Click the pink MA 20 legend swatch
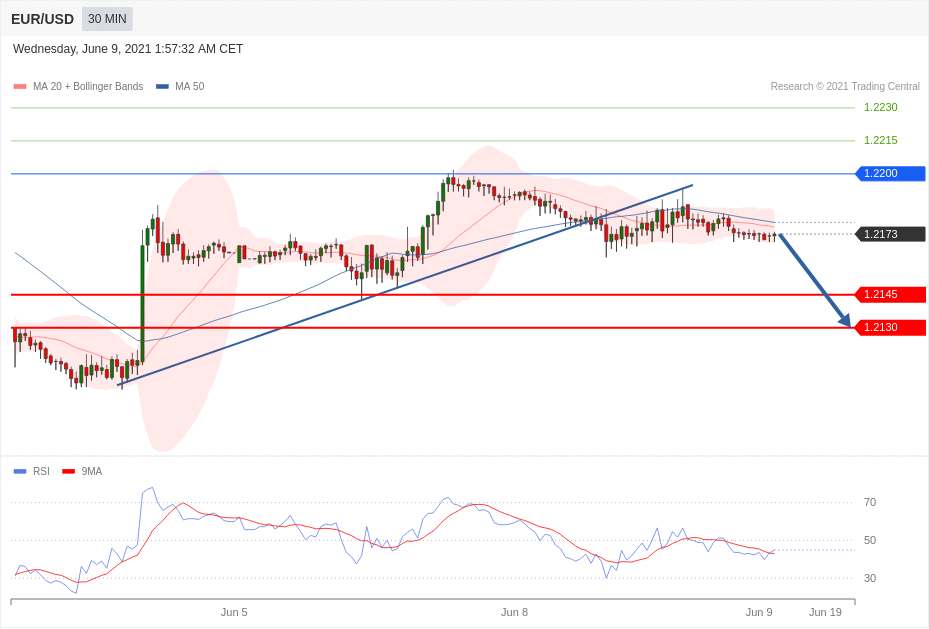The image size is (929, 629). [x=20, y=87]
